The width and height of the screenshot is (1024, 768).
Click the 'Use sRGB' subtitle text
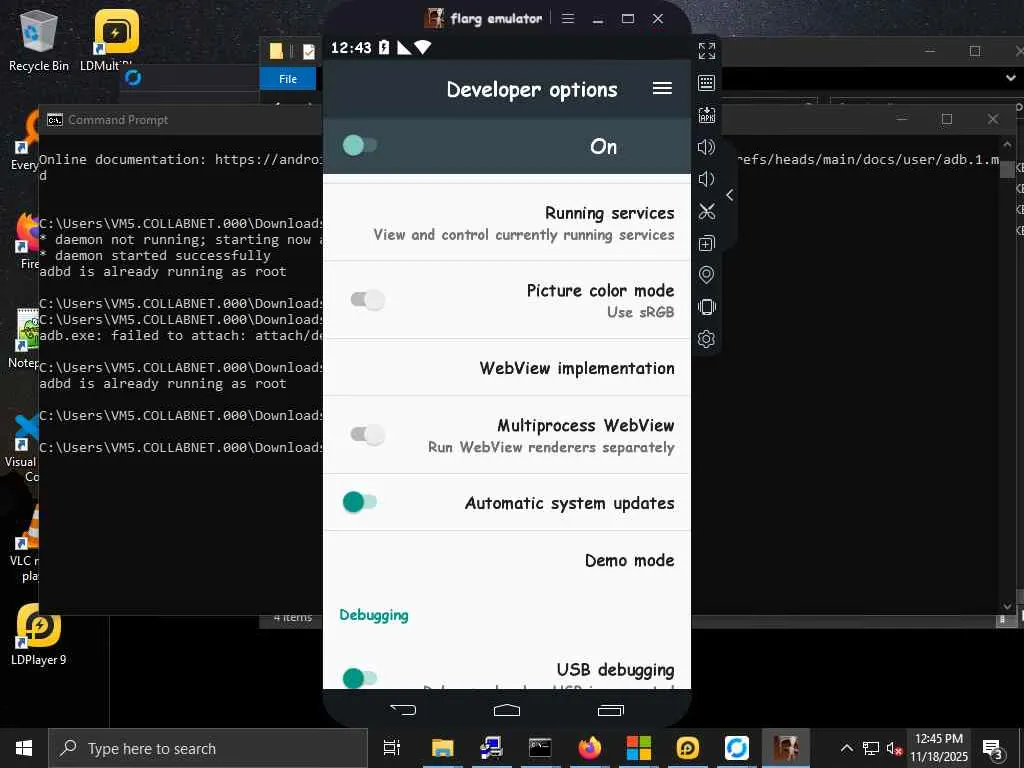641,312
